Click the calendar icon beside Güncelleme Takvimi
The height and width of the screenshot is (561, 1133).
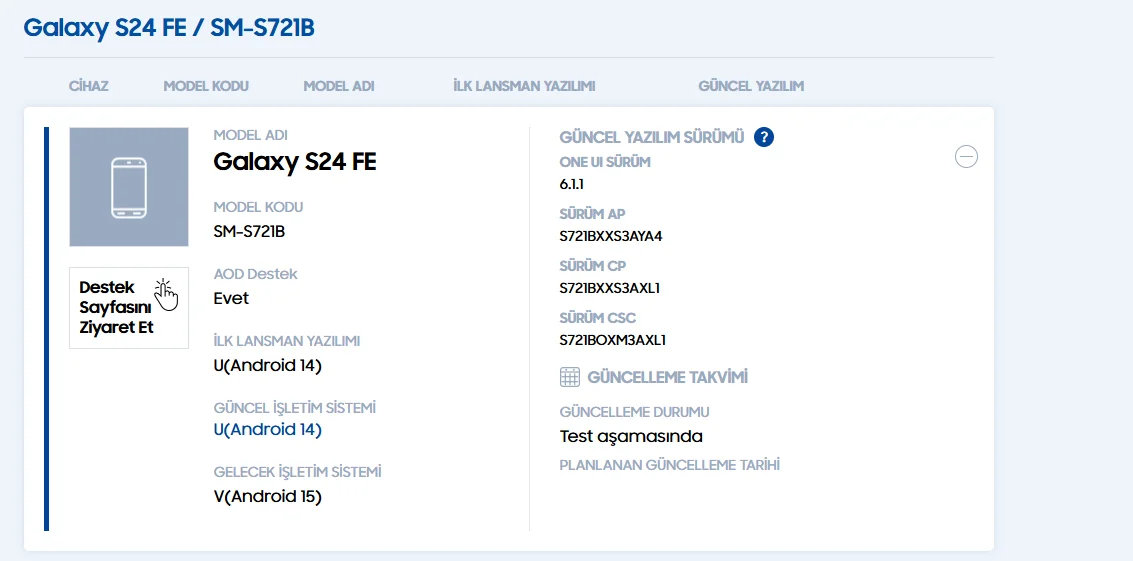(x=570, y=377)
